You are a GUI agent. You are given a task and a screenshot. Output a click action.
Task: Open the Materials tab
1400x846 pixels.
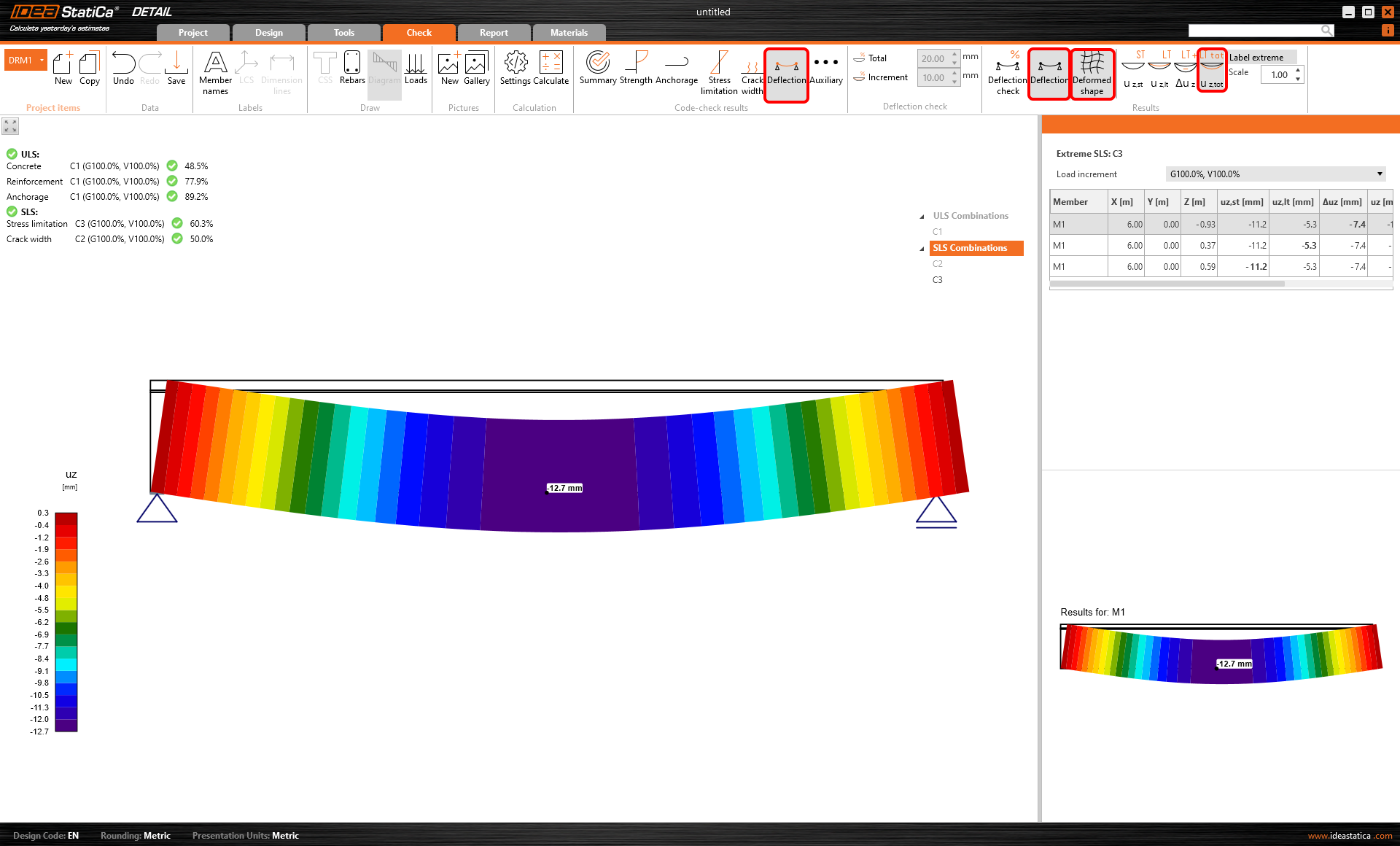point(569,33)
